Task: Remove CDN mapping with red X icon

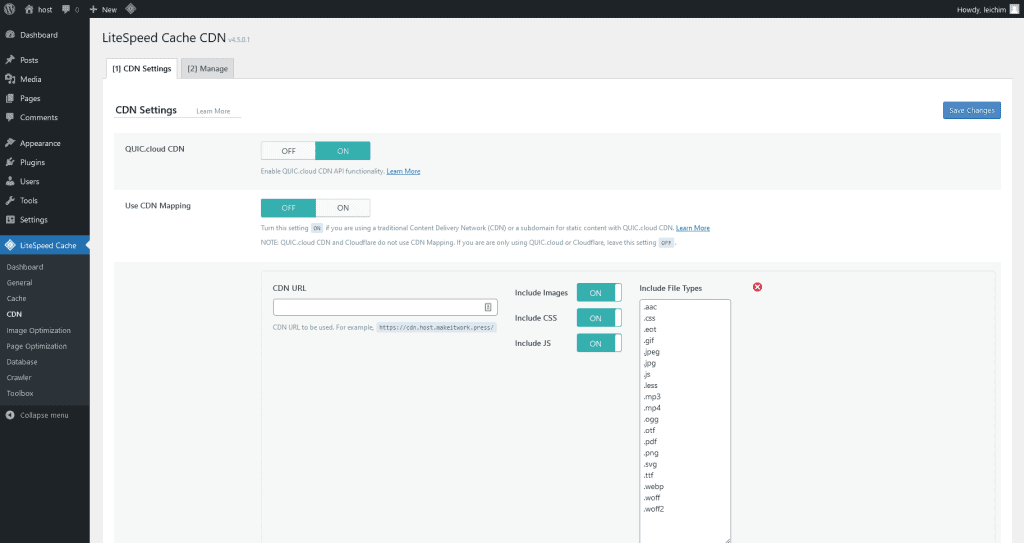Action: tap(758, 287)
